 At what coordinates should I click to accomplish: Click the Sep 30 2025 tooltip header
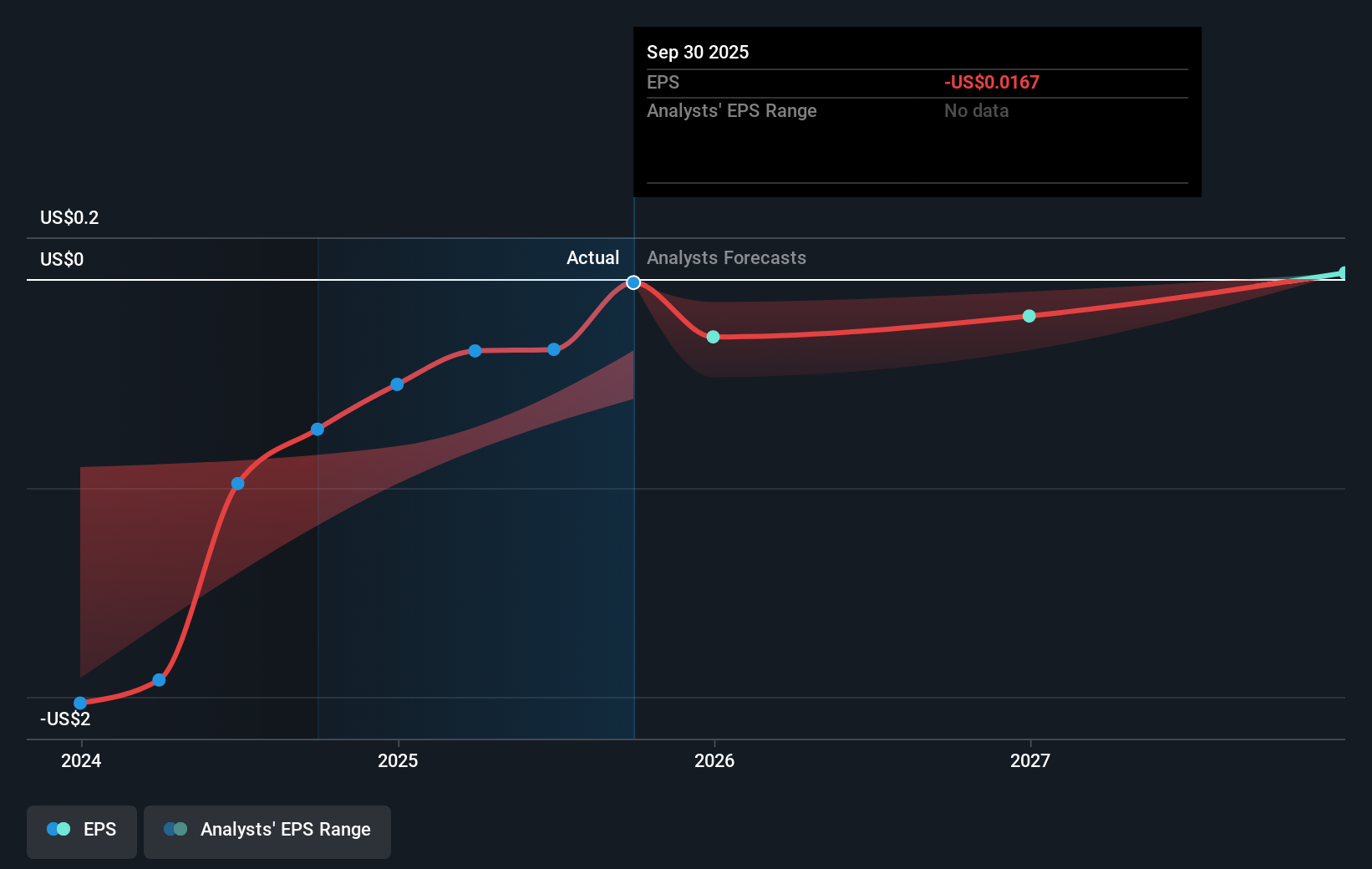coord(697,52)
